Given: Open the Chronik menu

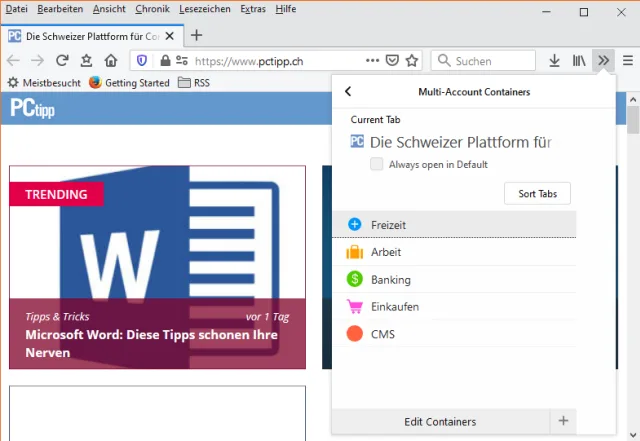Looking at the screenshot, I should pyautogui.click(x=152, y=8).
